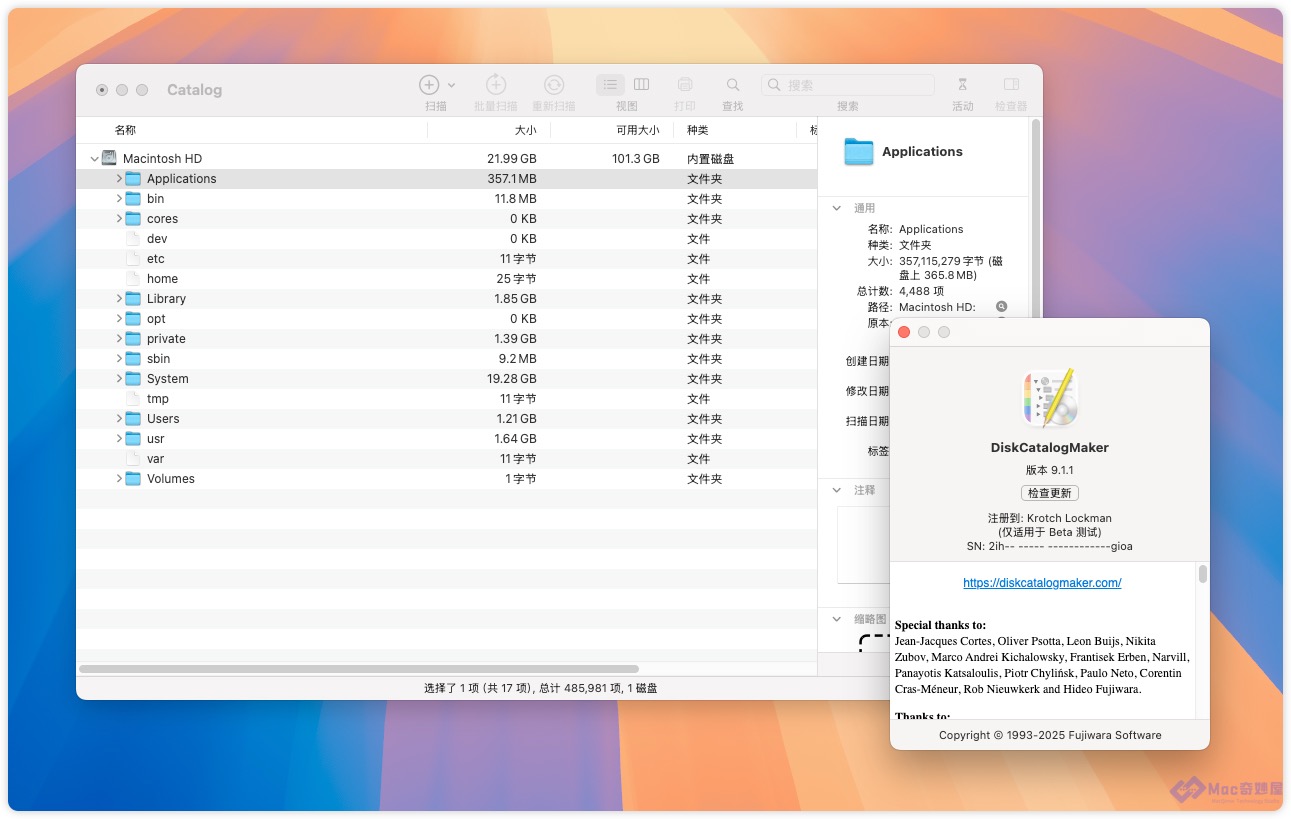This screenshot has width=1291, height=819.
Task: Click the Scan (扫描) plus icon
Action: pos(429,85)
